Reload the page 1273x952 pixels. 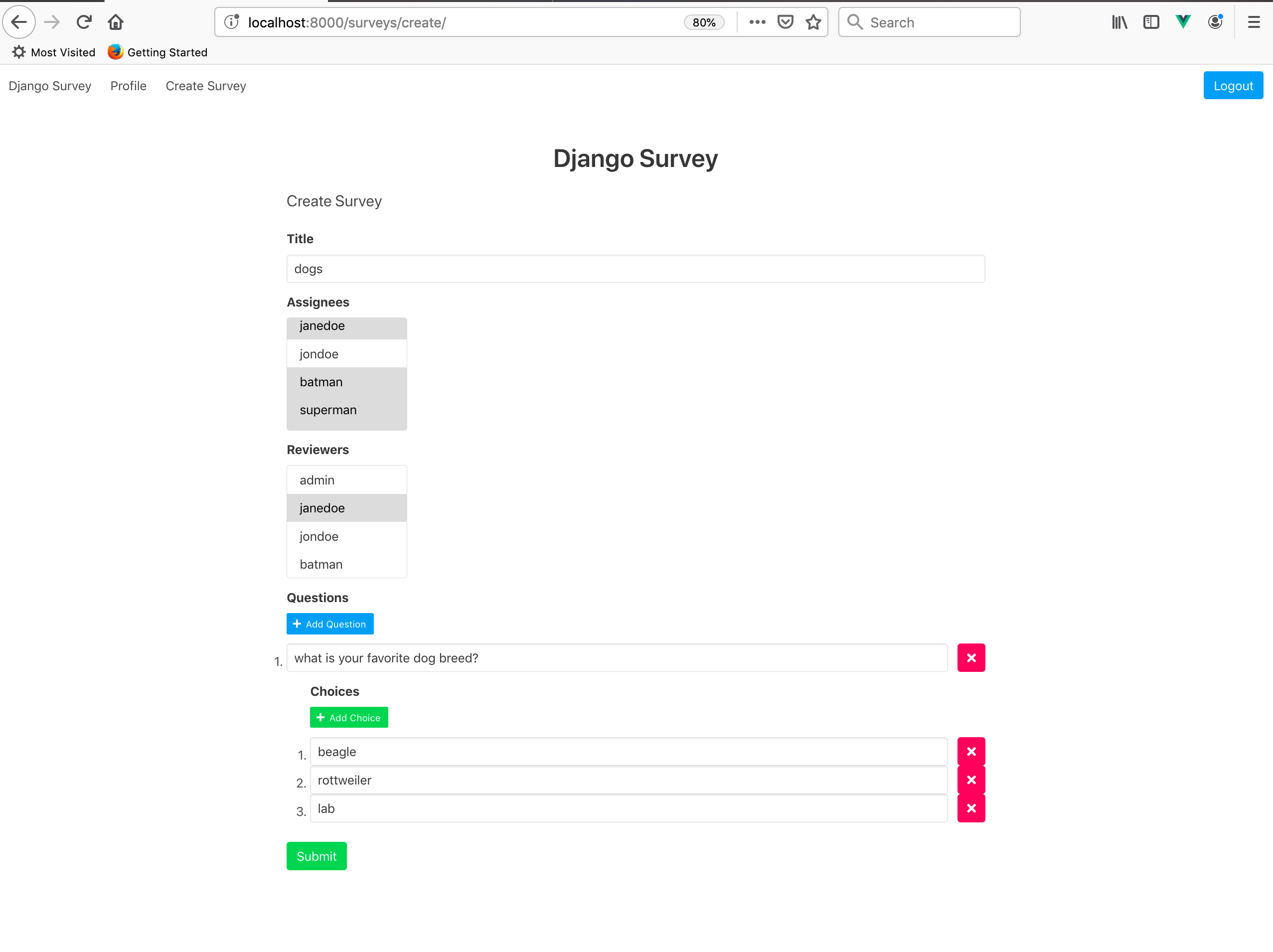(x=84, y=22)
